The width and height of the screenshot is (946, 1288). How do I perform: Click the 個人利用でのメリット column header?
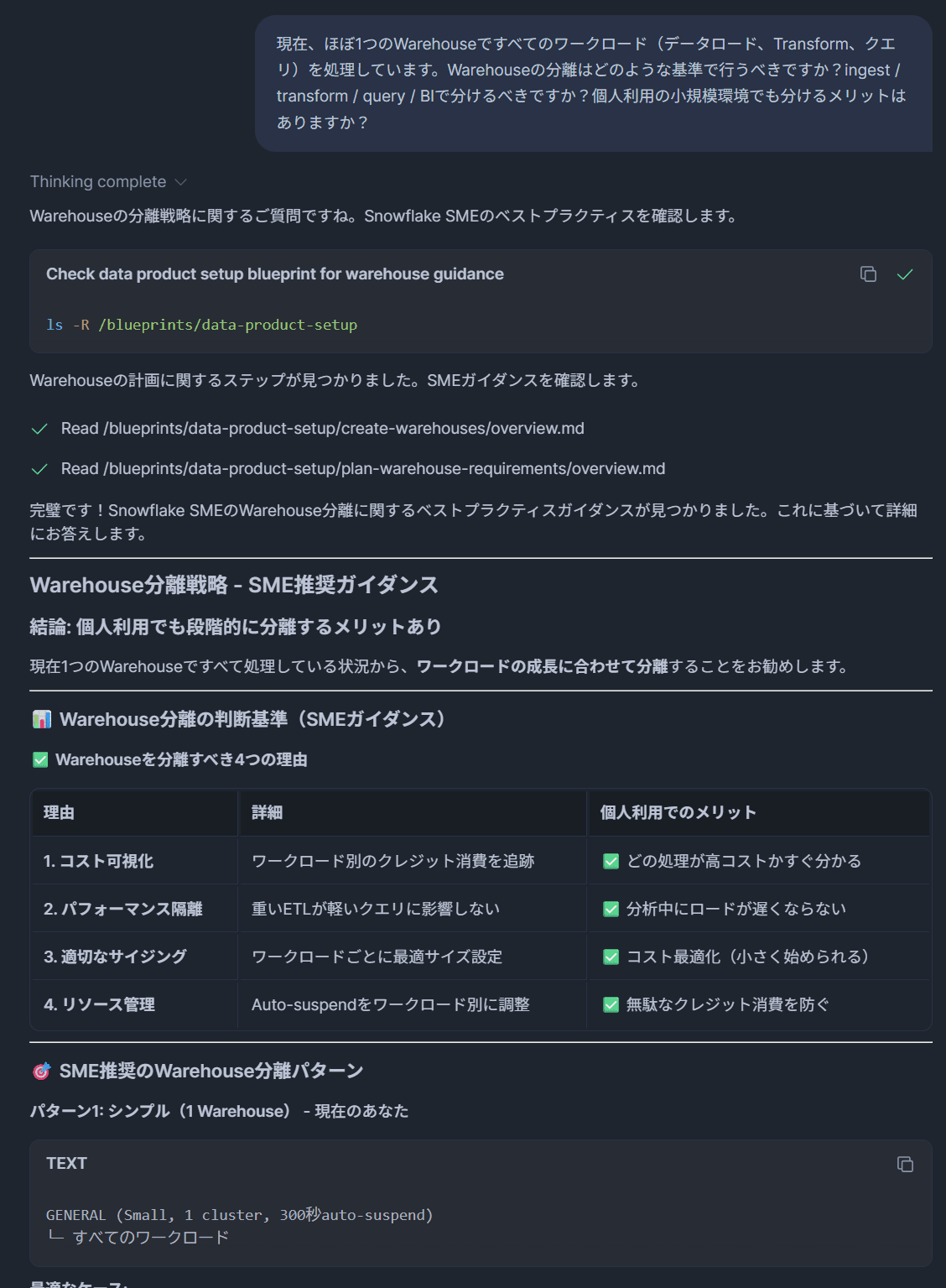pos(678,812)
